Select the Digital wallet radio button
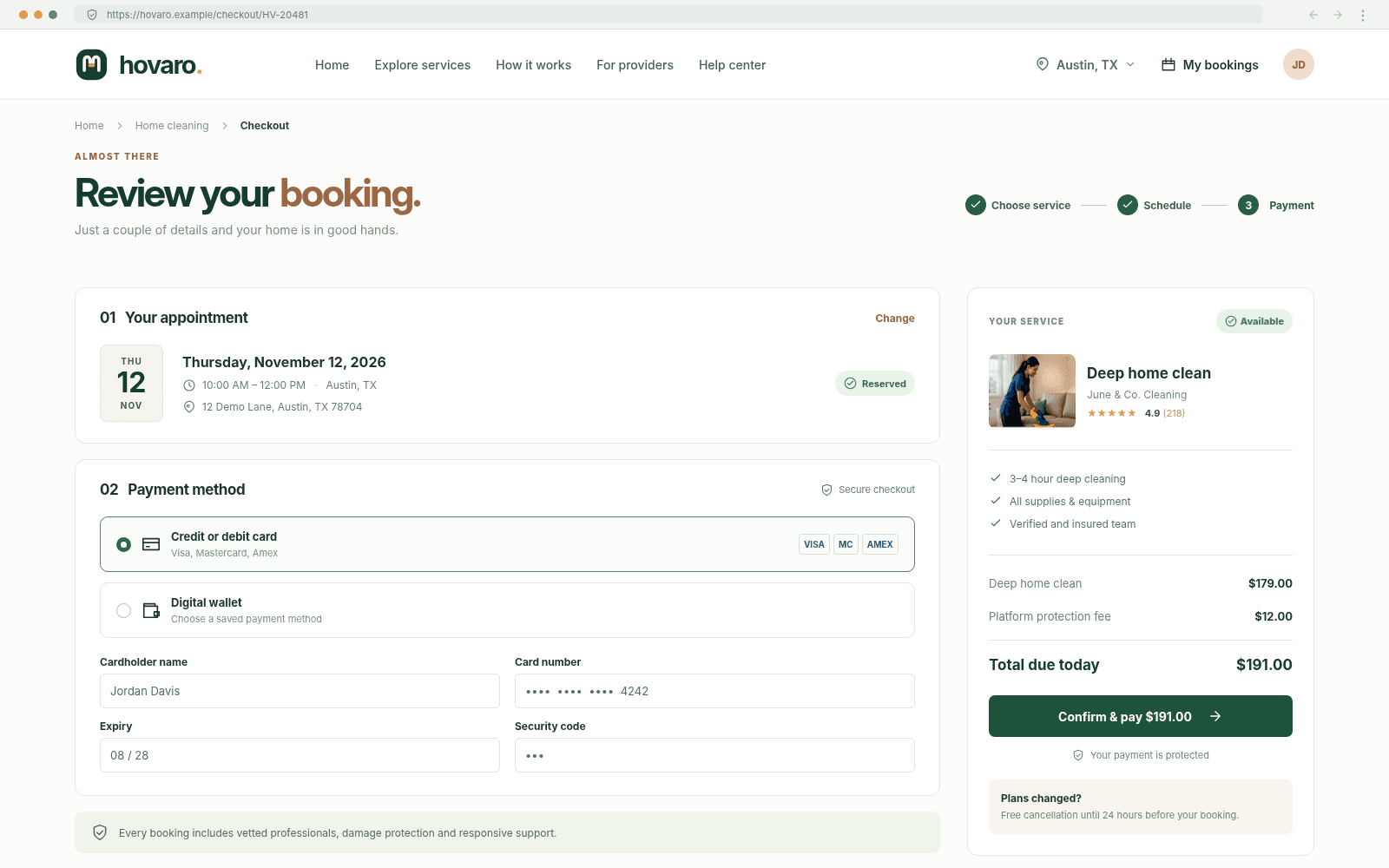The height and width of the screenshot is (868, 1389). 124,610
